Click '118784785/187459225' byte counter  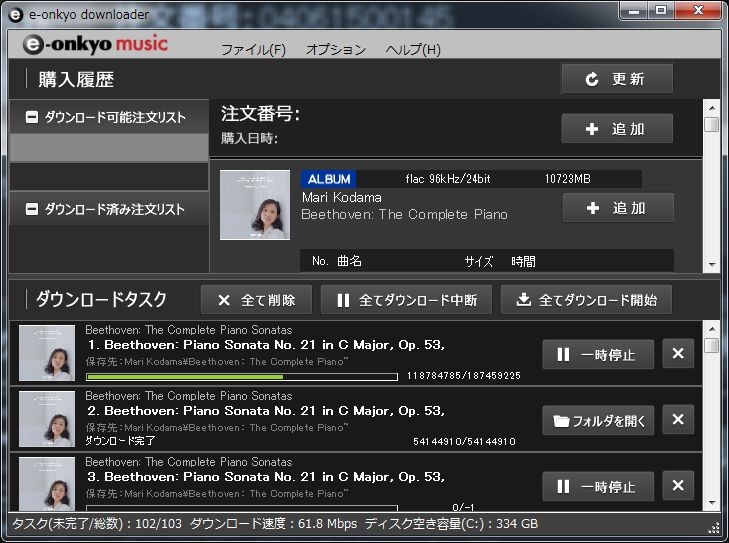(464, 376)
